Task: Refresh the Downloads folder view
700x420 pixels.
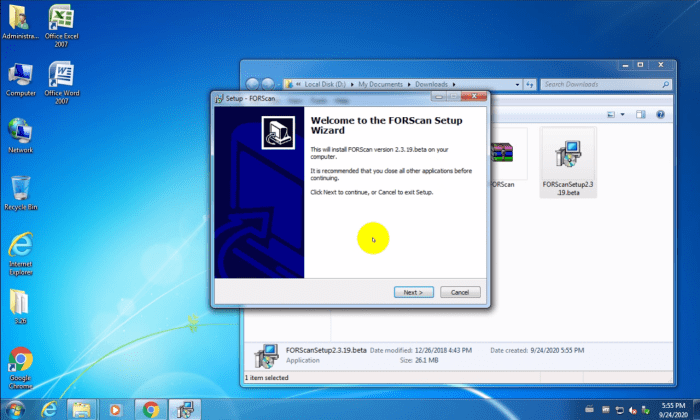Action: 529,84
